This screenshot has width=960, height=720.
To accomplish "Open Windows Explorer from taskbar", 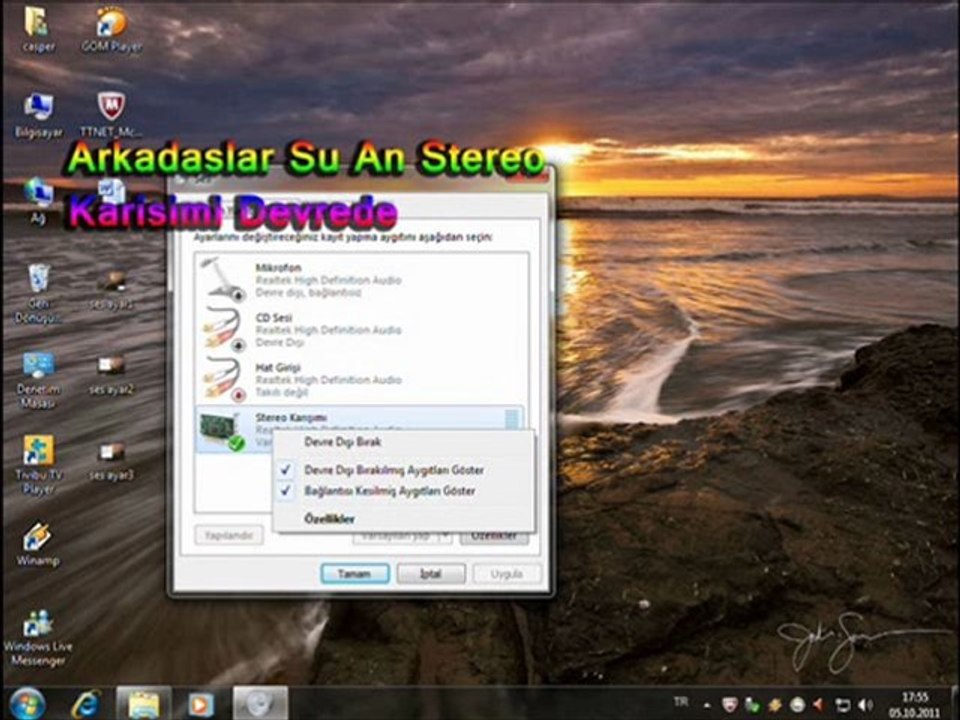I will (144, 704).
